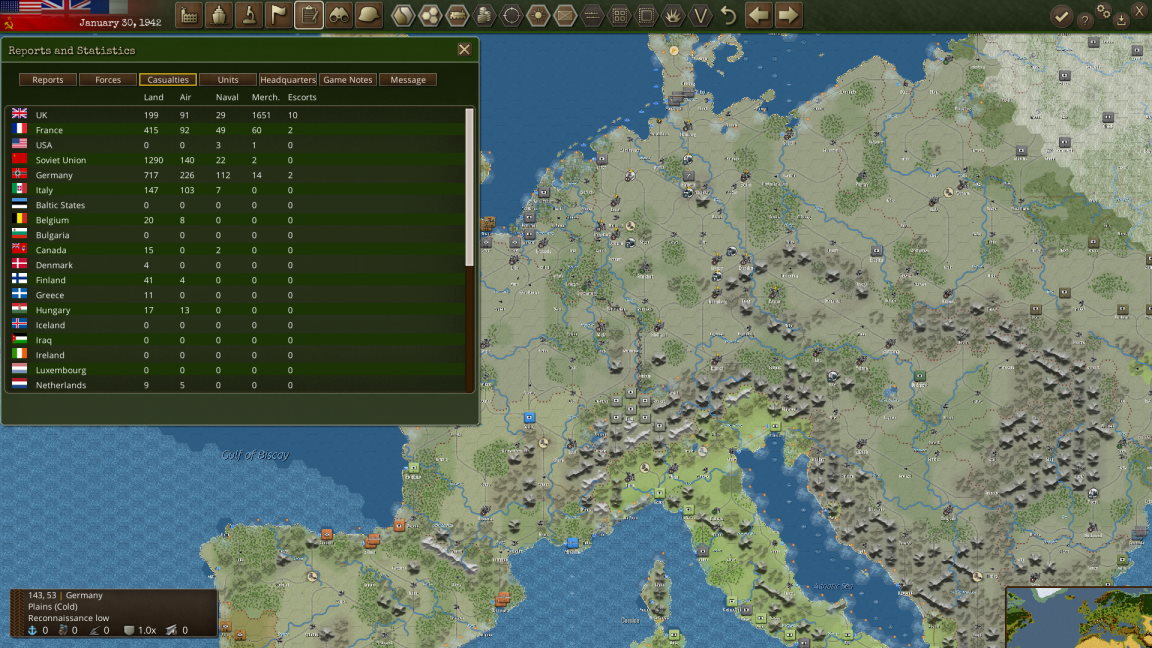Click Germany Air value 226

point(187,176)
